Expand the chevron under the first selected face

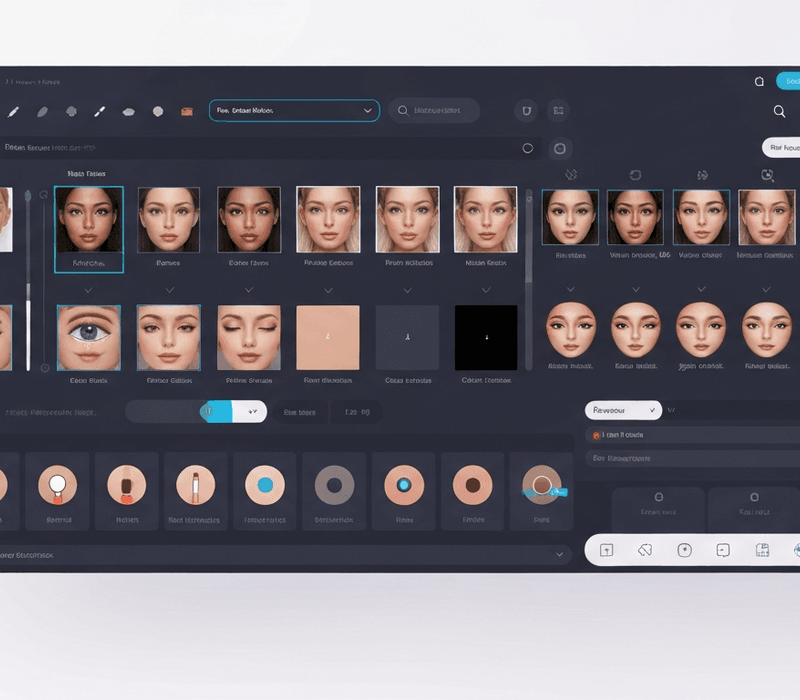[x=88, y=290]
